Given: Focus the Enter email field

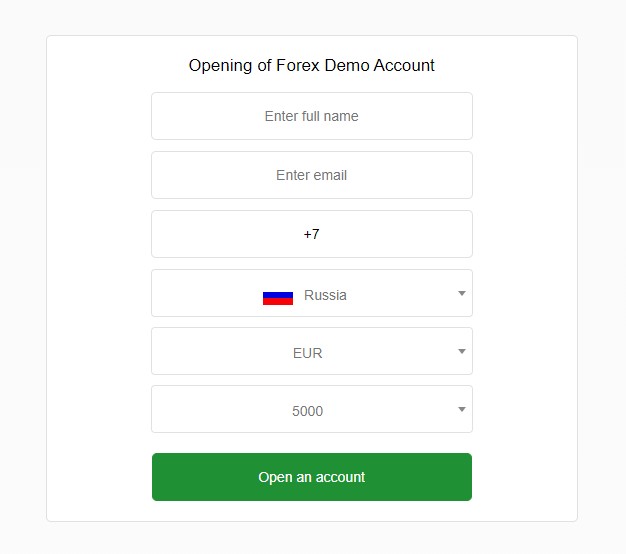Looking at the screenshot, I should pyautogui.click(x=312, y=175).
